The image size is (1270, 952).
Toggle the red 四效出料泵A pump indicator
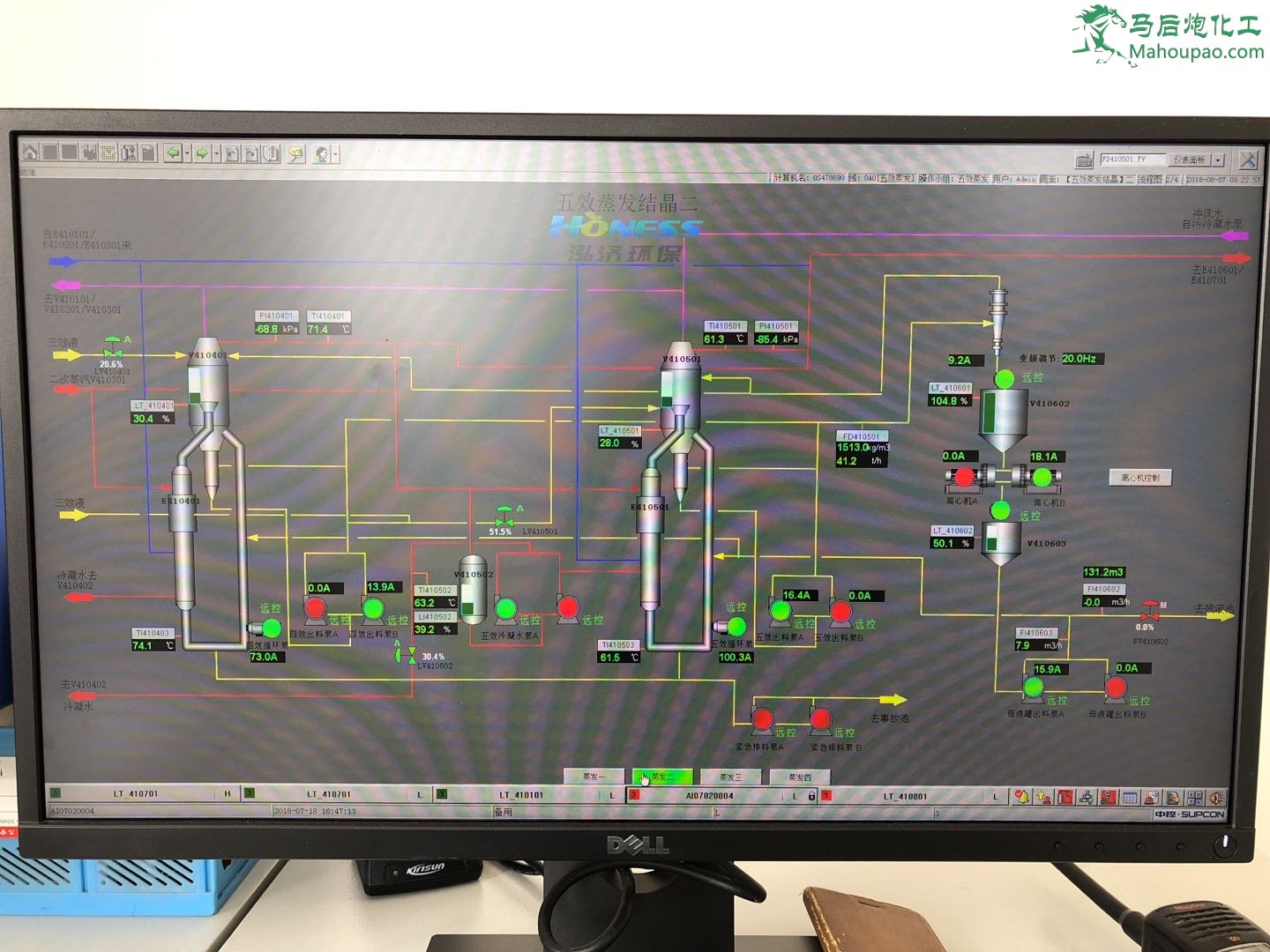click(x=315, y=607)
